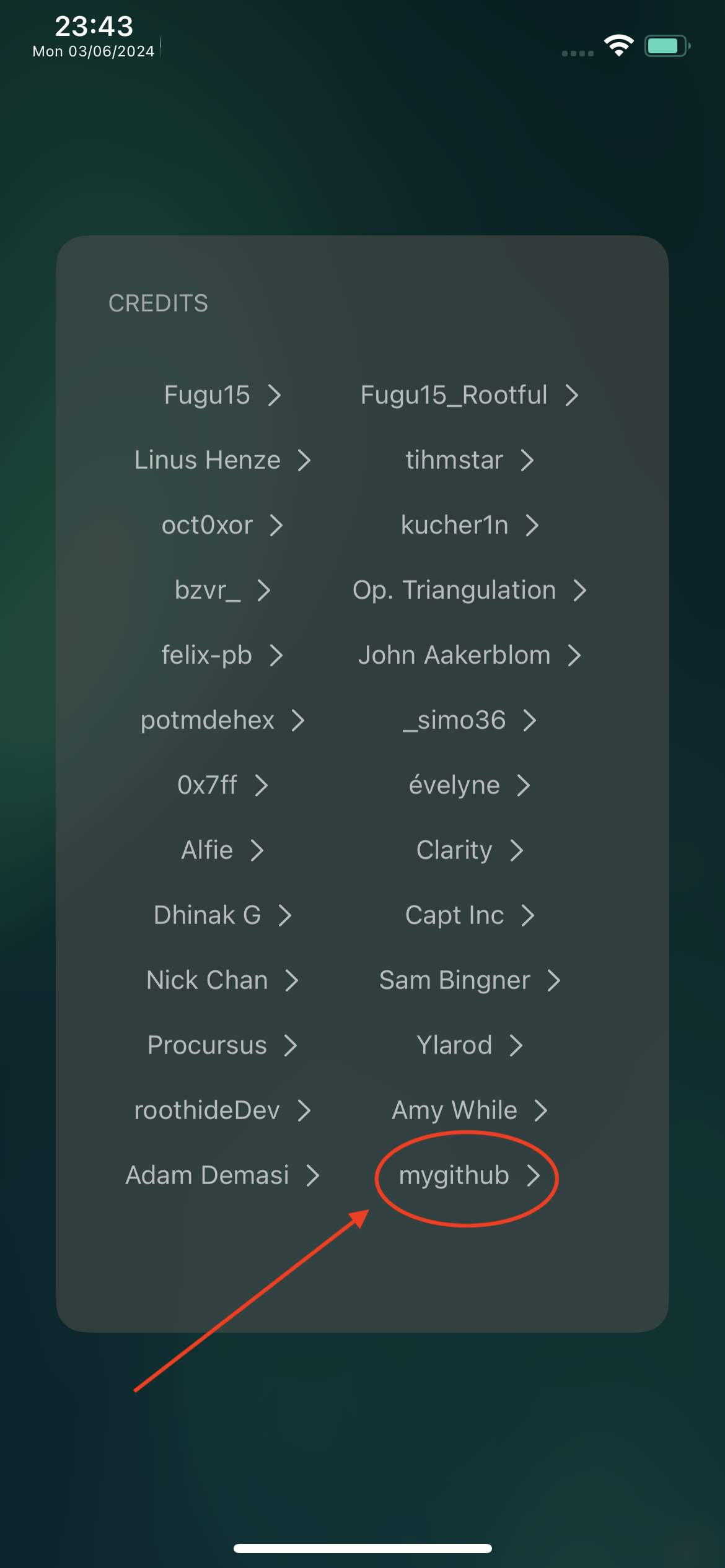Open the Procursus credit entry
The height and width of the screenshot is (1568, 725).
[x=222, y=1045]
